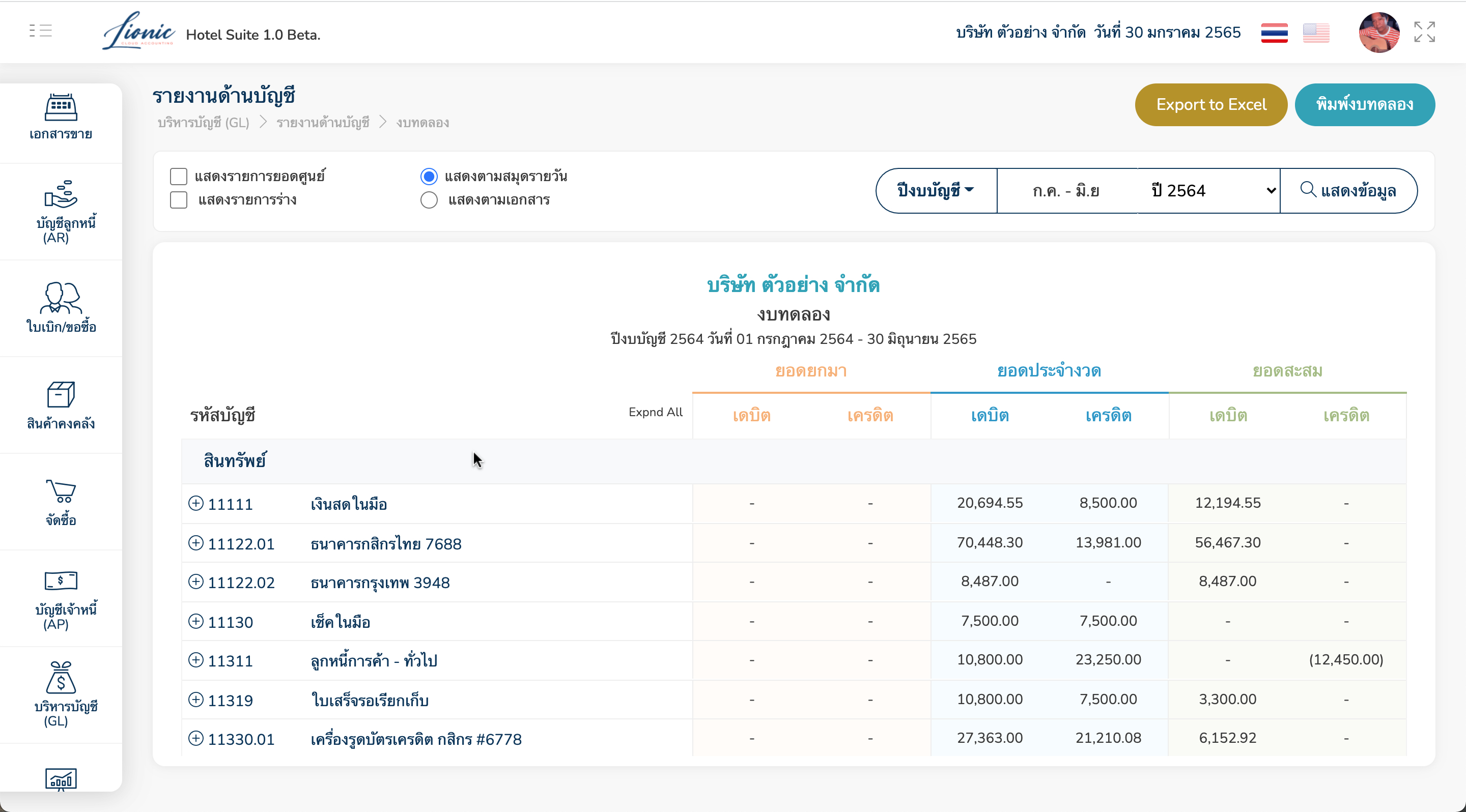1466x812 pixels.
Task: Open ปีงบบัญชี dropdown
Action: point(936,190)
